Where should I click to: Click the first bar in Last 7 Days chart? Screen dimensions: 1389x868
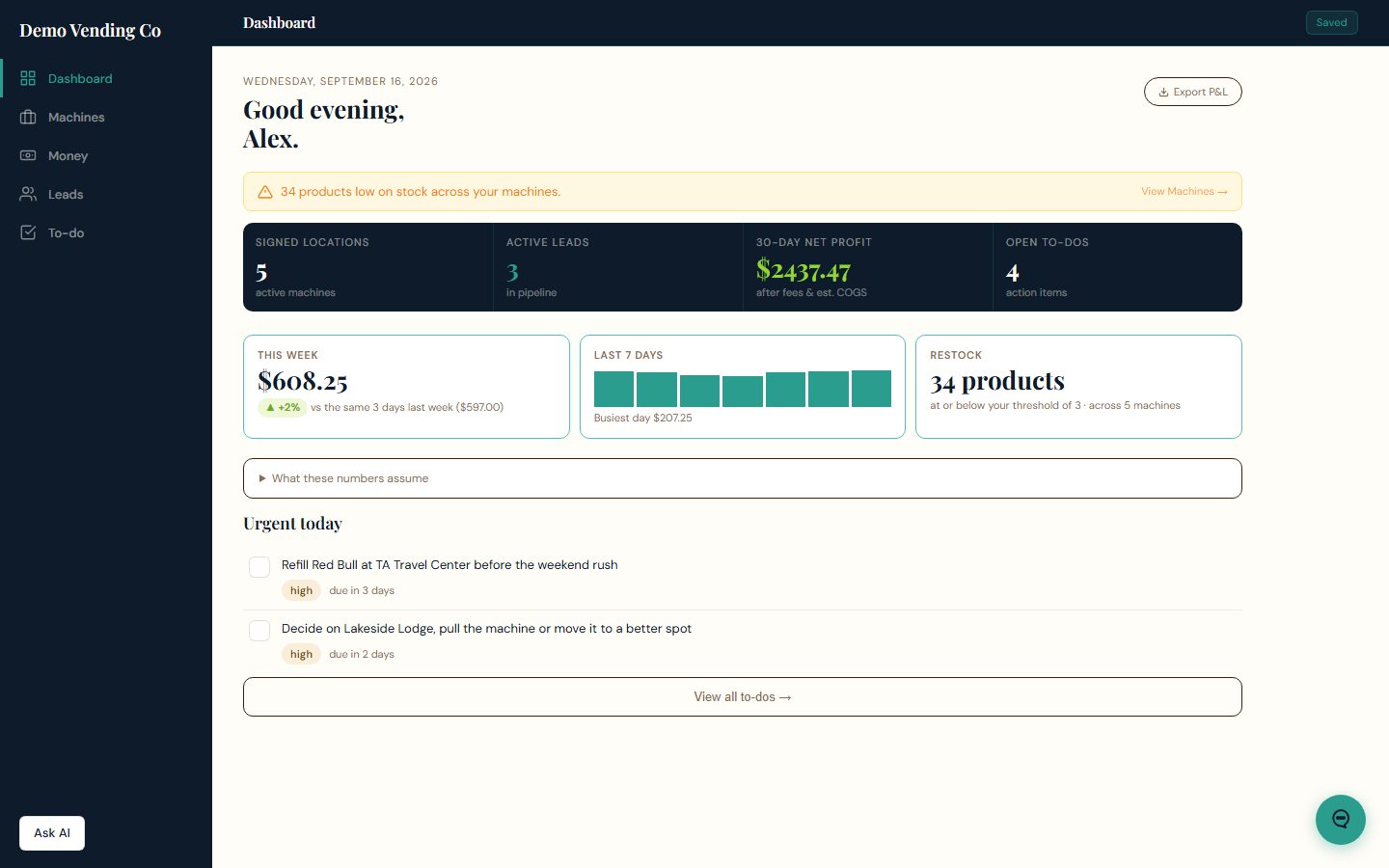(x=613, y=389)
